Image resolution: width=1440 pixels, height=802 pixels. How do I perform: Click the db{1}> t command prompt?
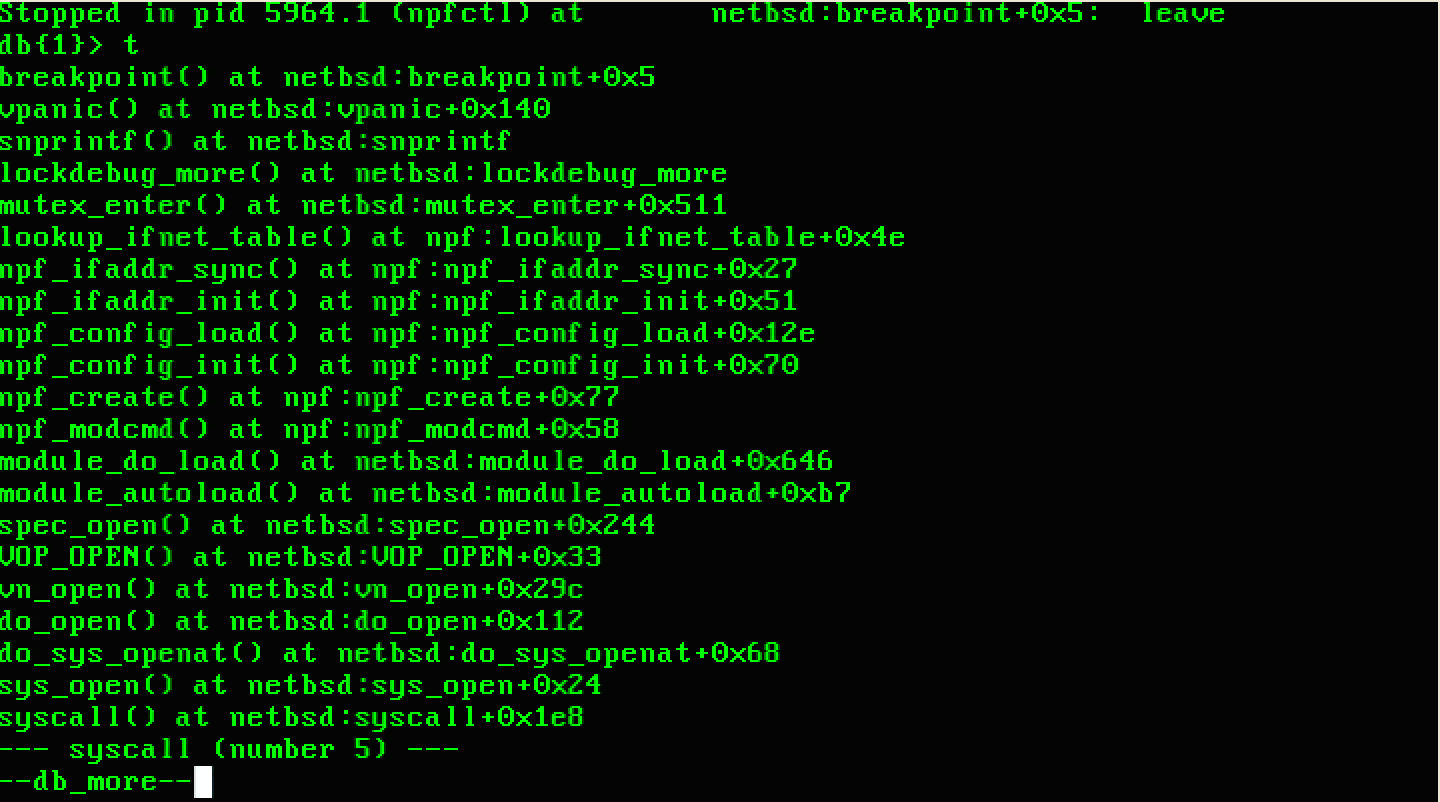[70, 45]
